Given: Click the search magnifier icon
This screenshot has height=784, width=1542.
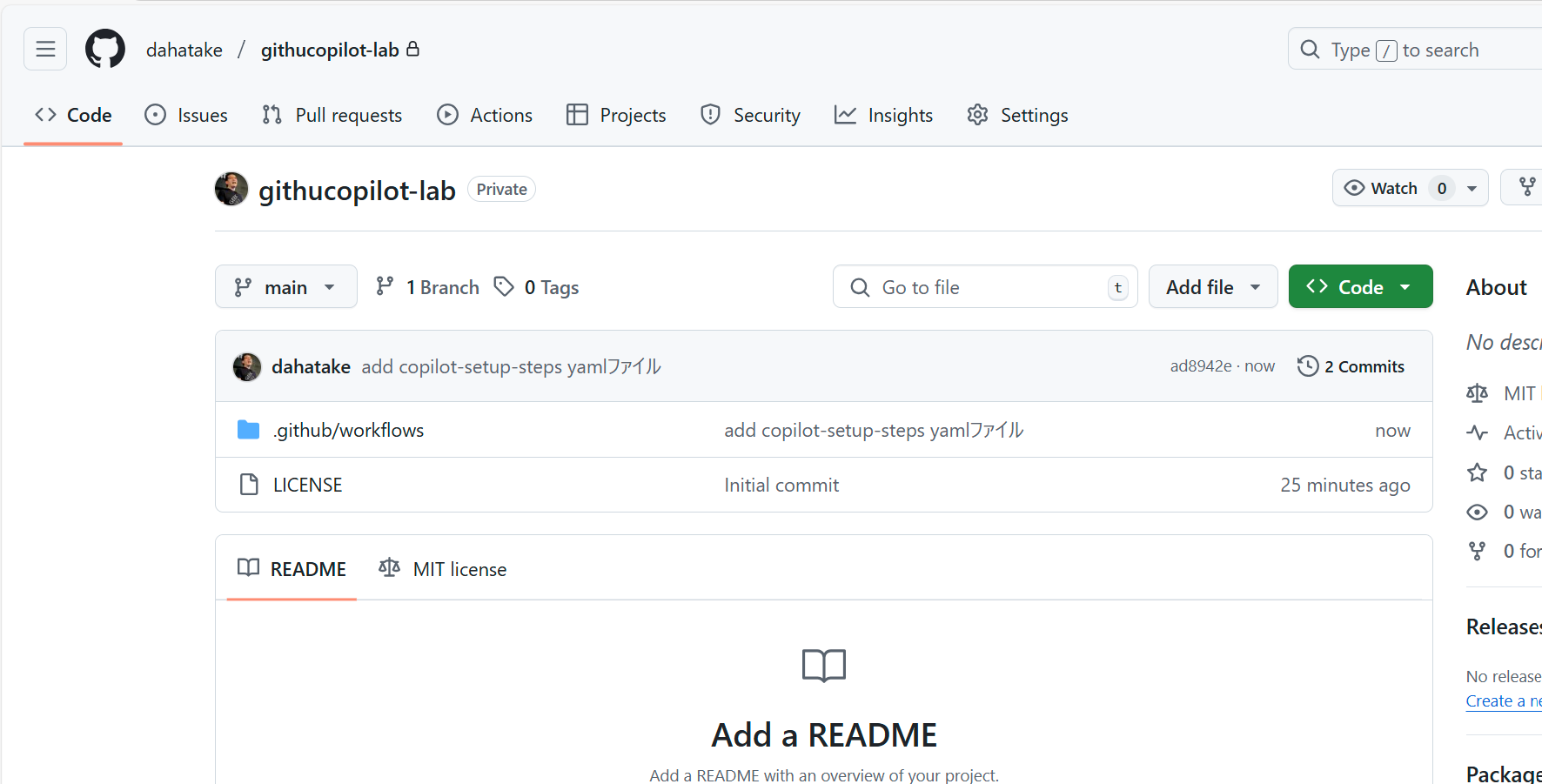Looking at the screenshot, I should click(x=1309, y=49).
